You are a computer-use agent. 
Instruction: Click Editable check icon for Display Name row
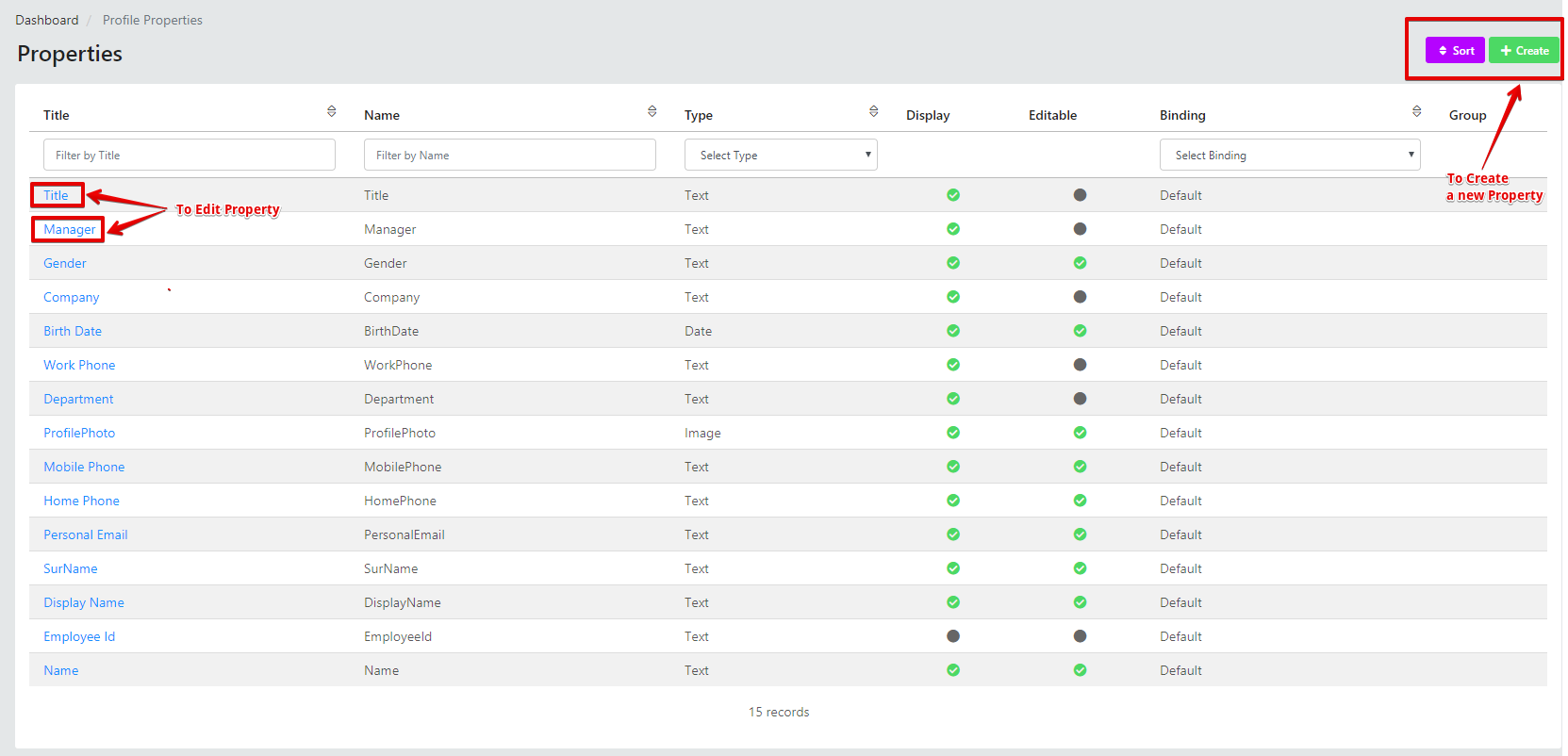click(x=1080, y=602)
